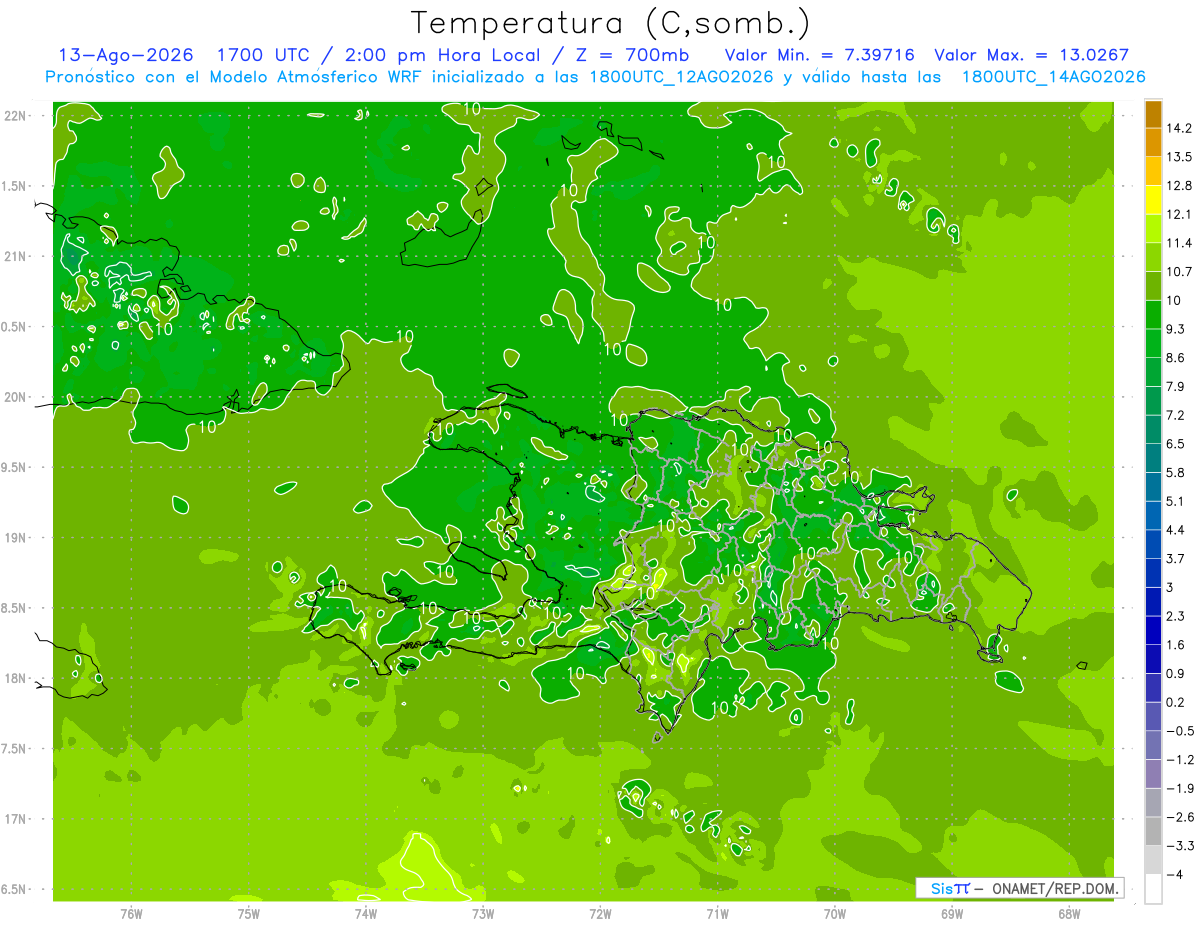The height and width of the screenshot is (927, 1200).
Task: Click the '72W' longitude label
Action: [x=600, y=913]
